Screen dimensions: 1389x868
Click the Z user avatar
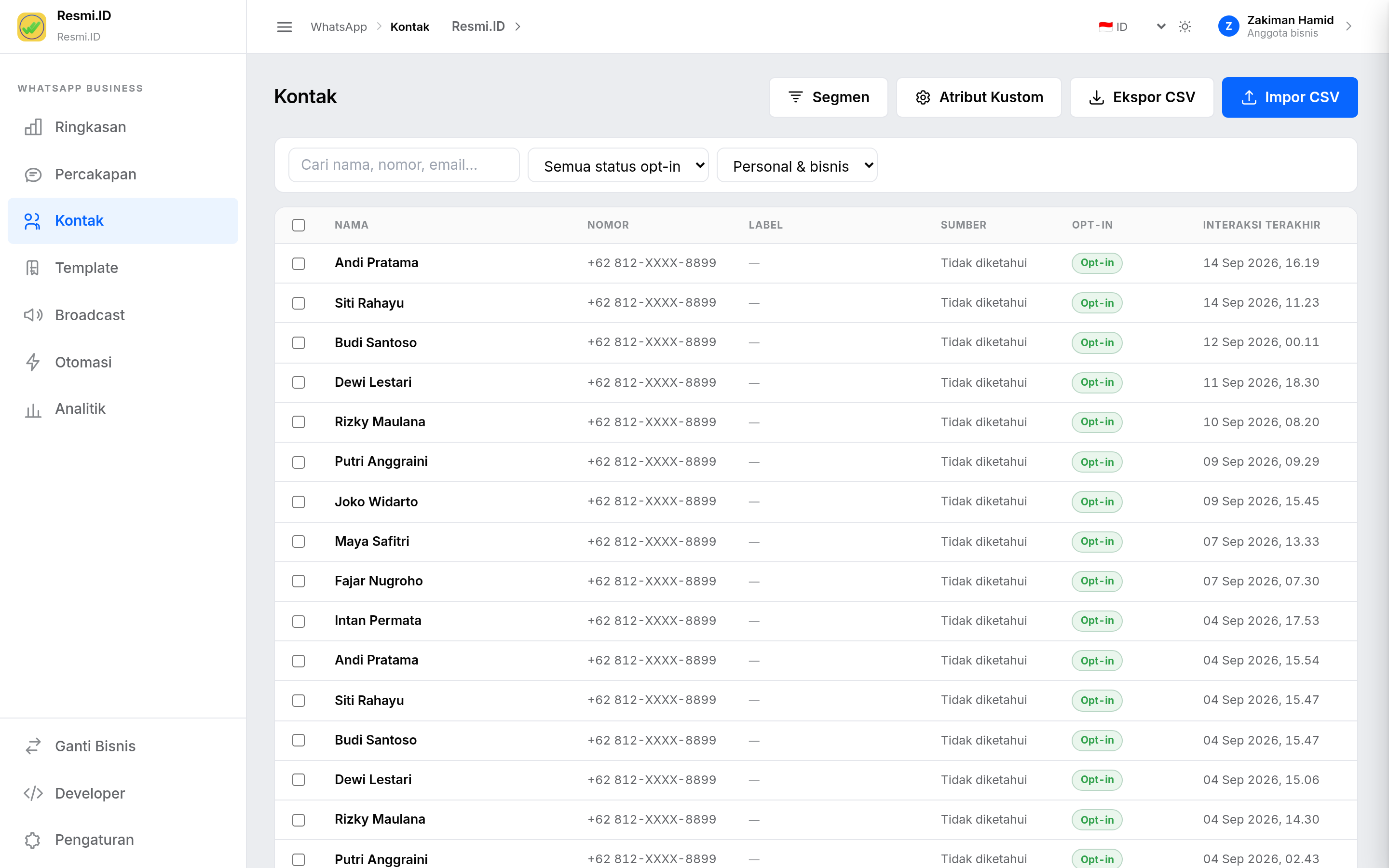pos(1228,27)
